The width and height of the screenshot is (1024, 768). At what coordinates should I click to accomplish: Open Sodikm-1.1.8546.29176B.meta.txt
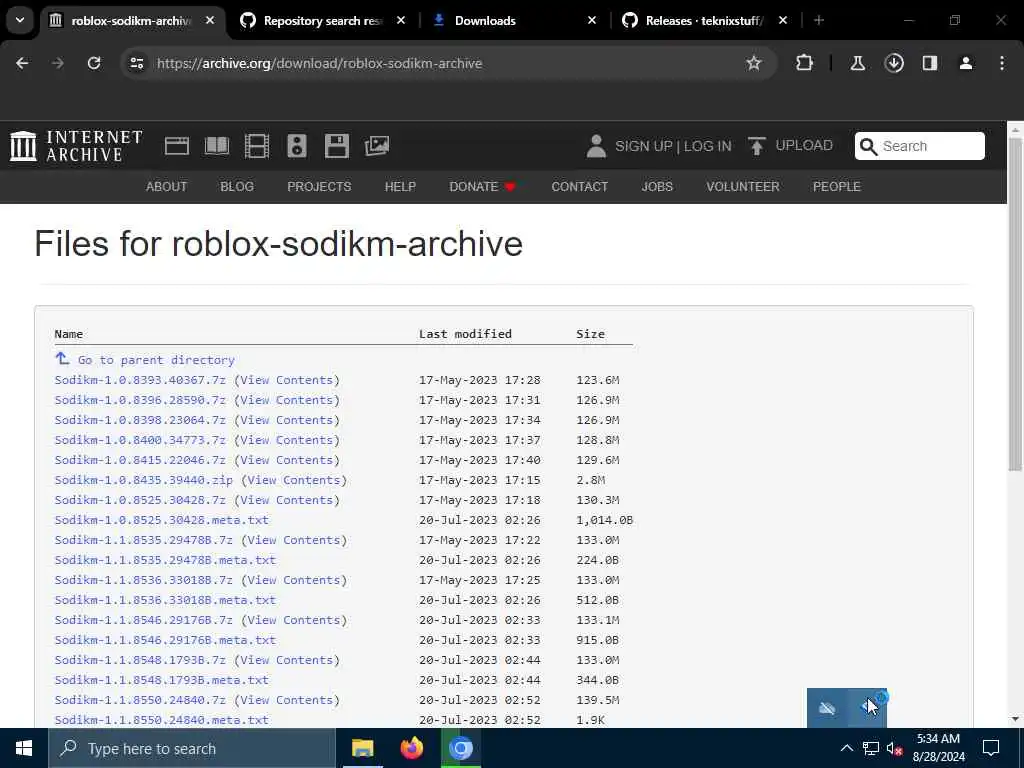point(165,640)
